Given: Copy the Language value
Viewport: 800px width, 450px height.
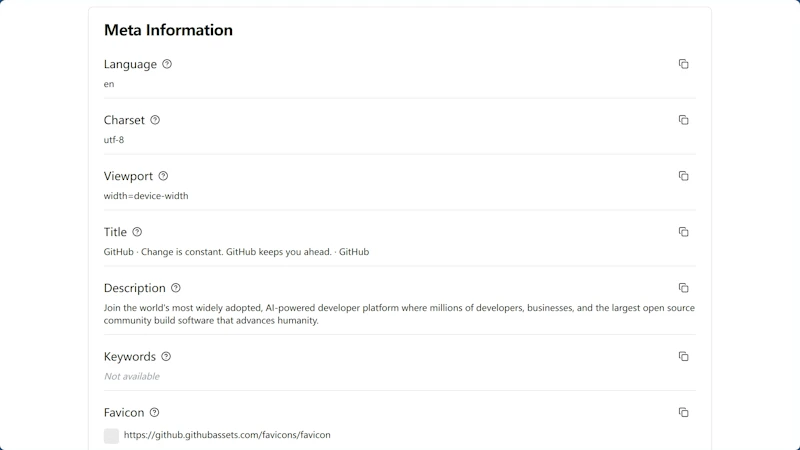Looking at the screenshot, I should (x=683, y=64).
